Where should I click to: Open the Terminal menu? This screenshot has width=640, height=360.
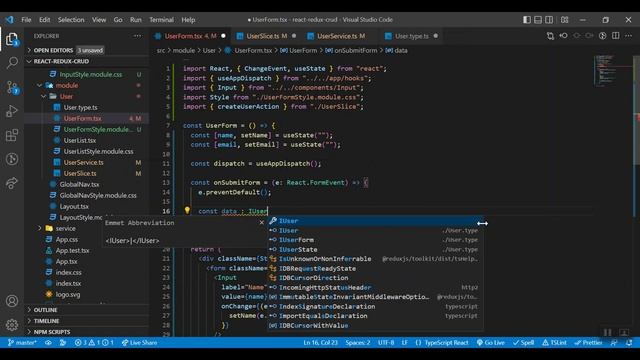(x=161, y=20)
